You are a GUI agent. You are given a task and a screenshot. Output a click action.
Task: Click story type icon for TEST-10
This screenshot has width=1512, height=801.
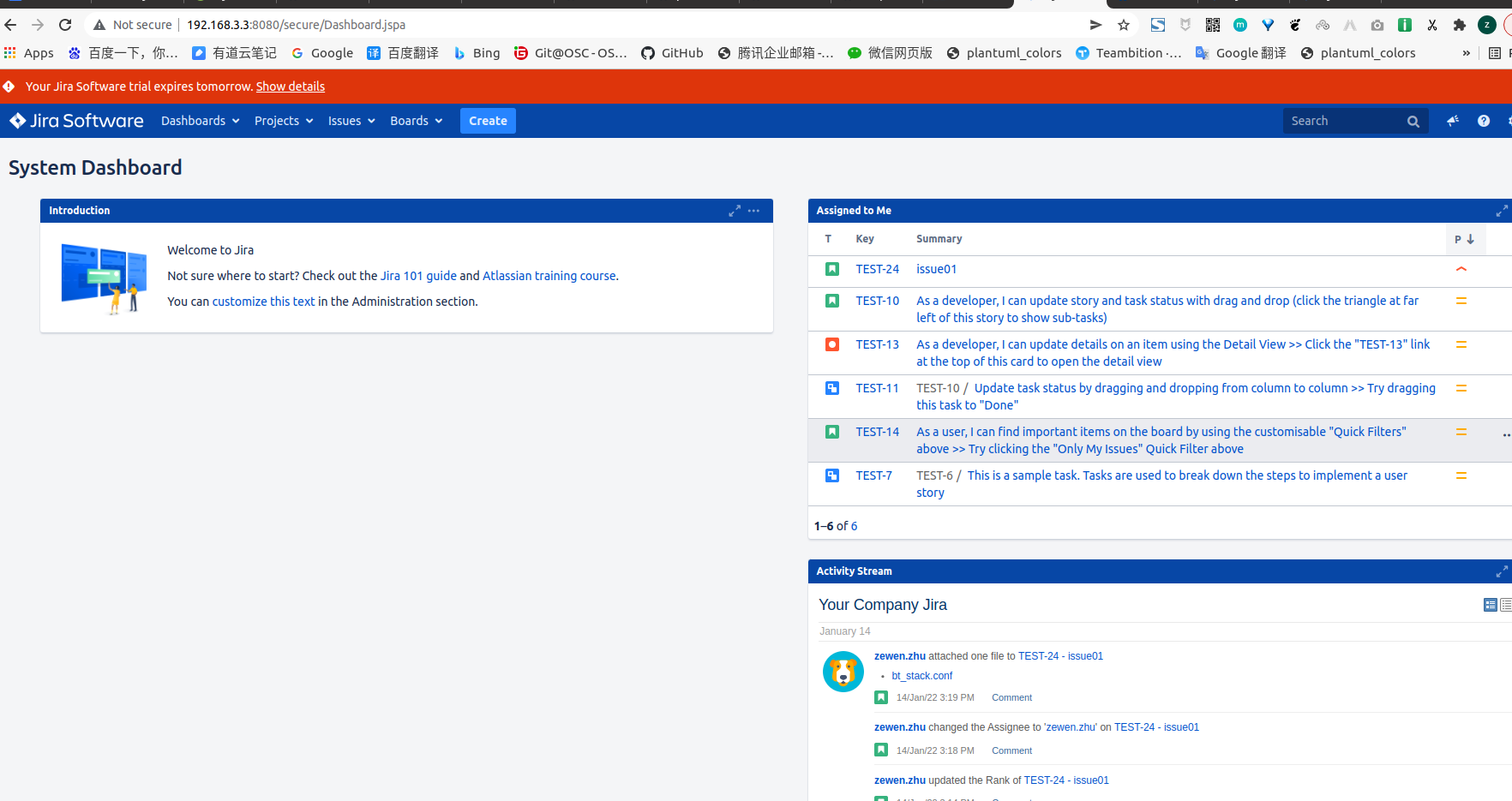tap(832, 301)
